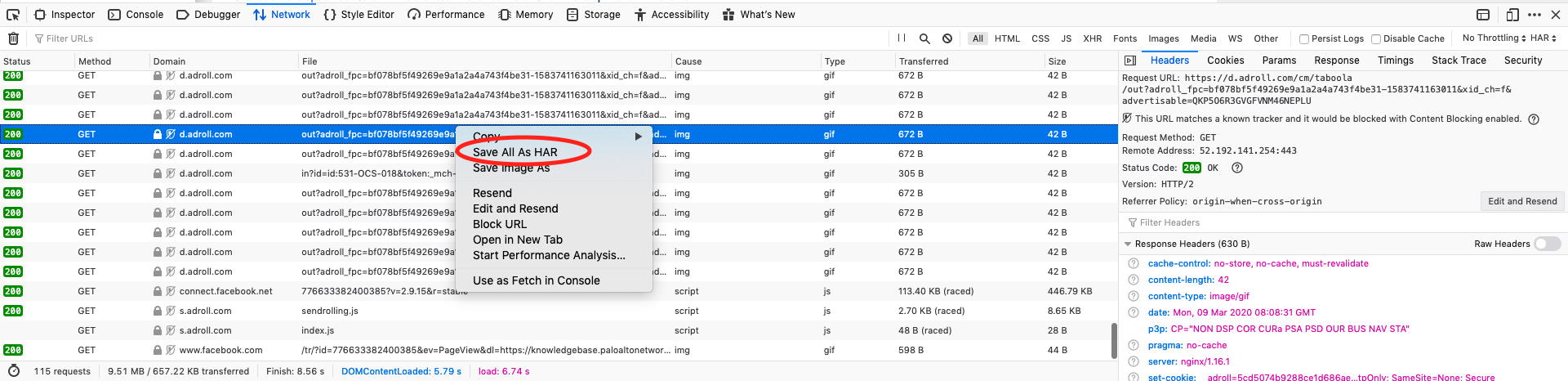The height and width of the screenshot is (381, 1568).
Task: Focus the Filter Headers input
Action: [x=1343, y=222]
